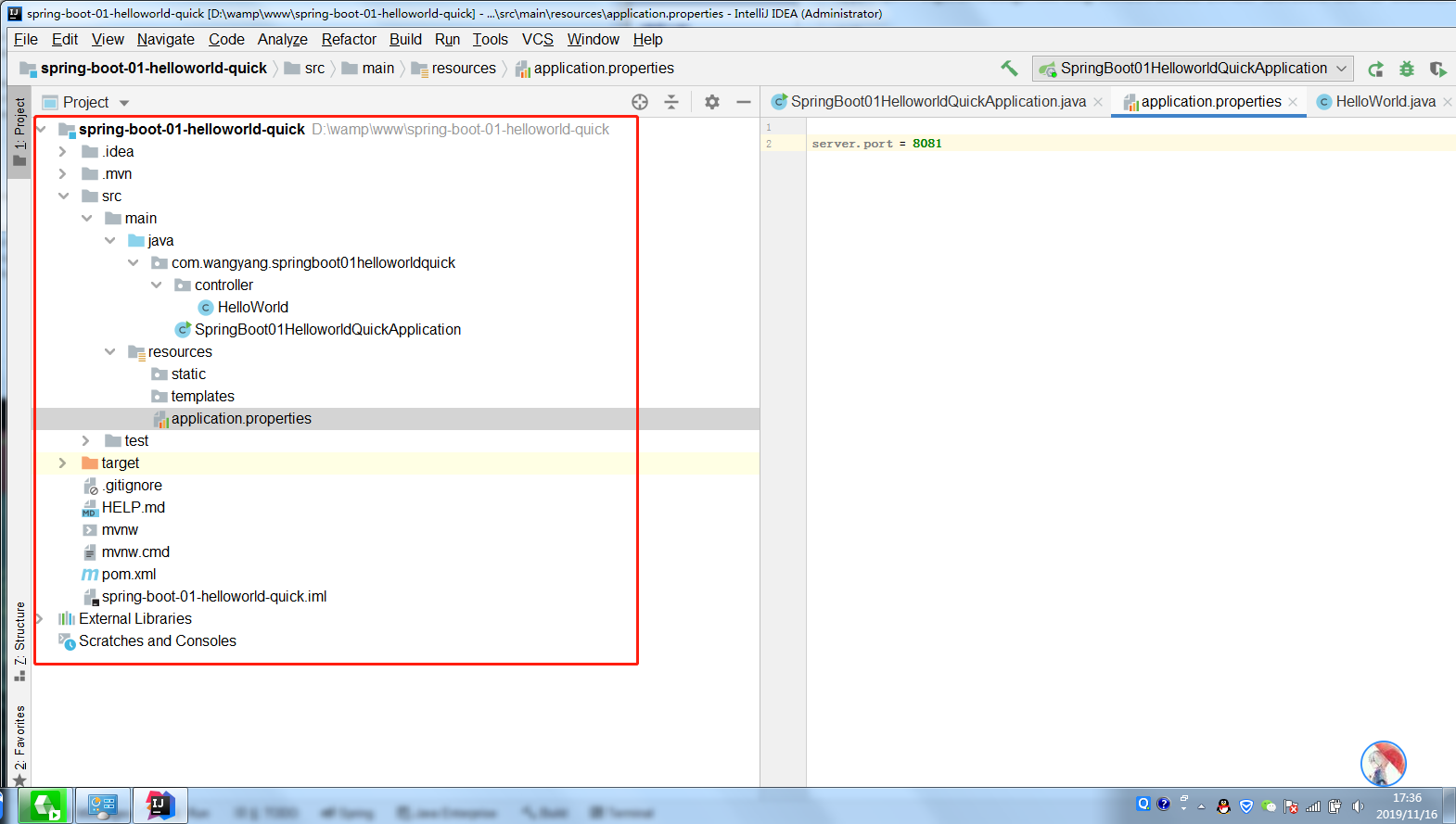Collapse the resources folder arrow
Screen dimensions: 1456x824
point(109,352)
